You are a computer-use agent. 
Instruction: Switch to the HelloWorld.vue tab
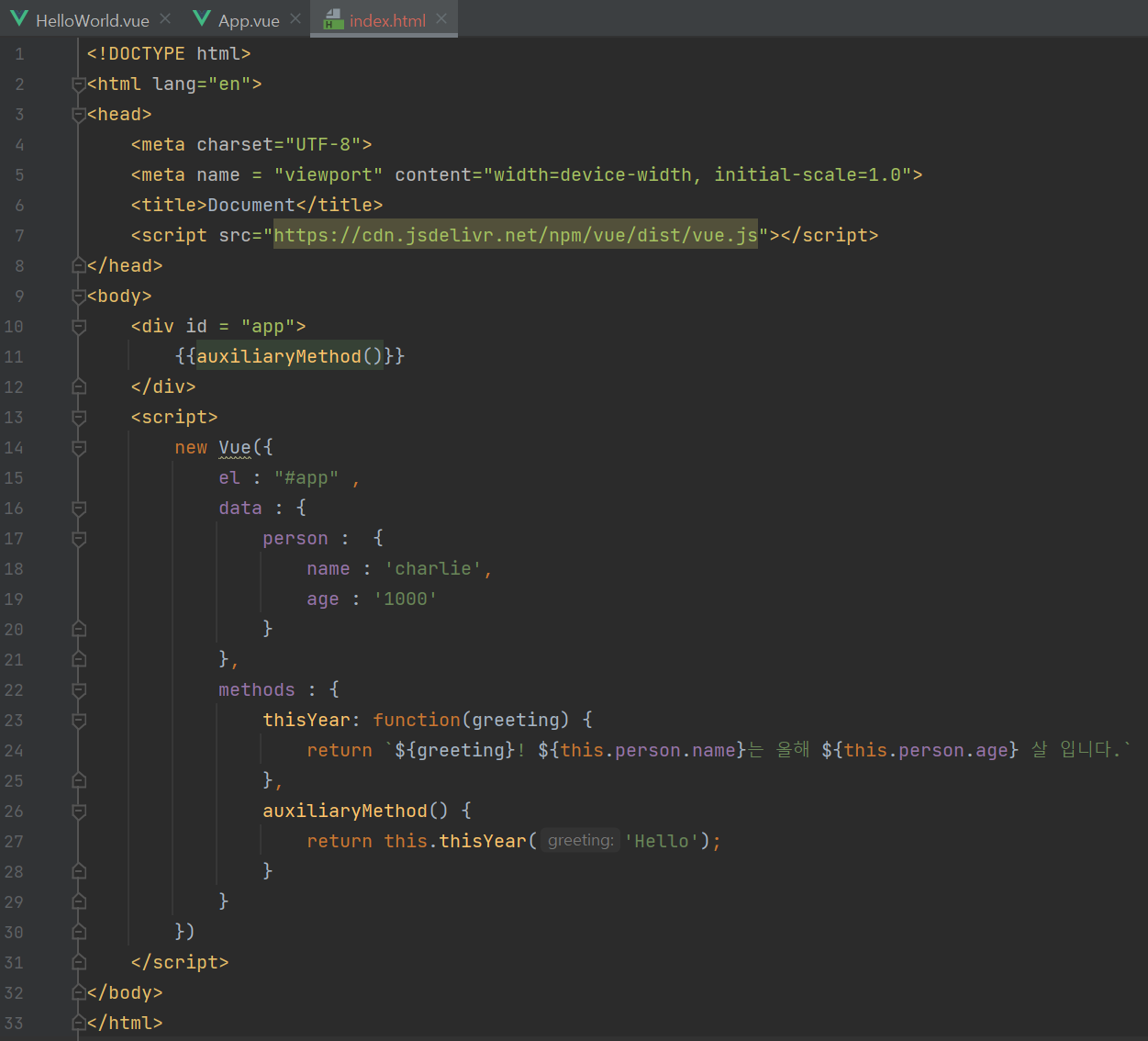[92, 20]
